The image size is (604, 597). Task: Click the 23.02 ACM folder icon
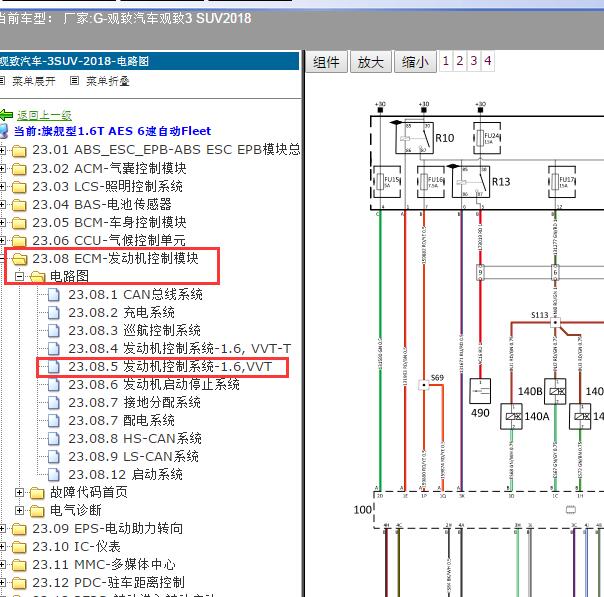[x=19, y=169]
